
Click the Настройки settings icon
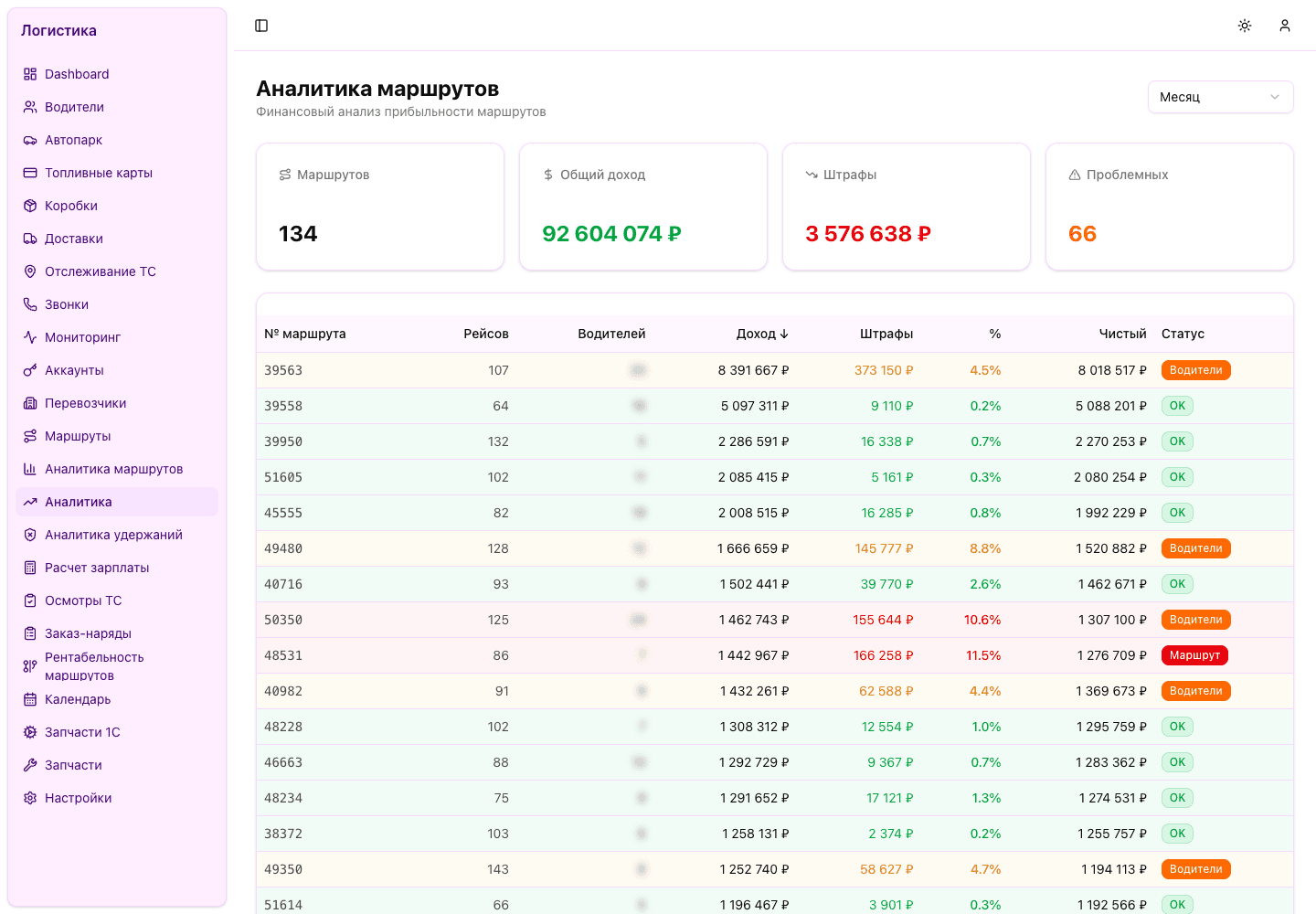click(x=30, y=798)
